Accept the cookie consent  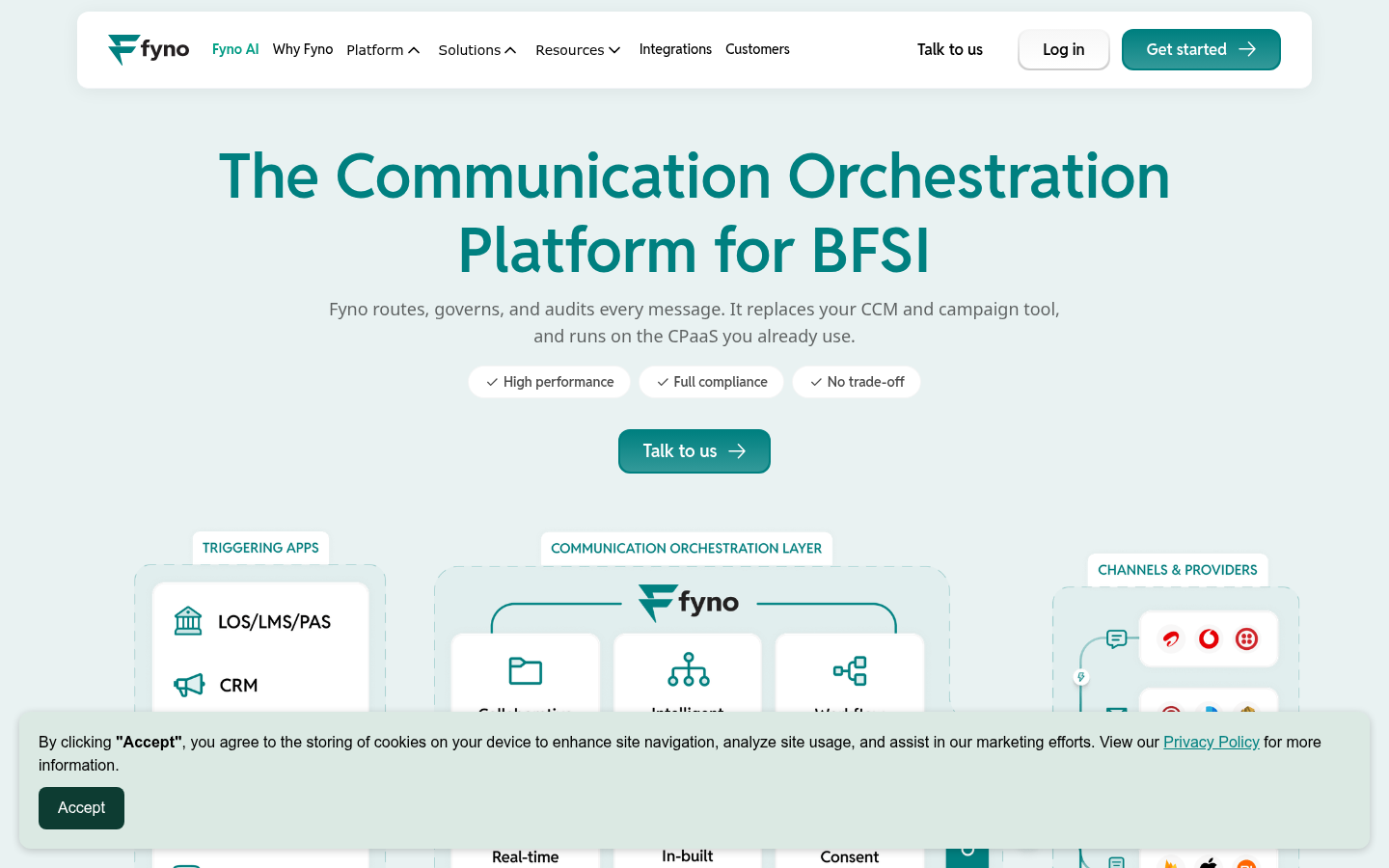[81, 808]
